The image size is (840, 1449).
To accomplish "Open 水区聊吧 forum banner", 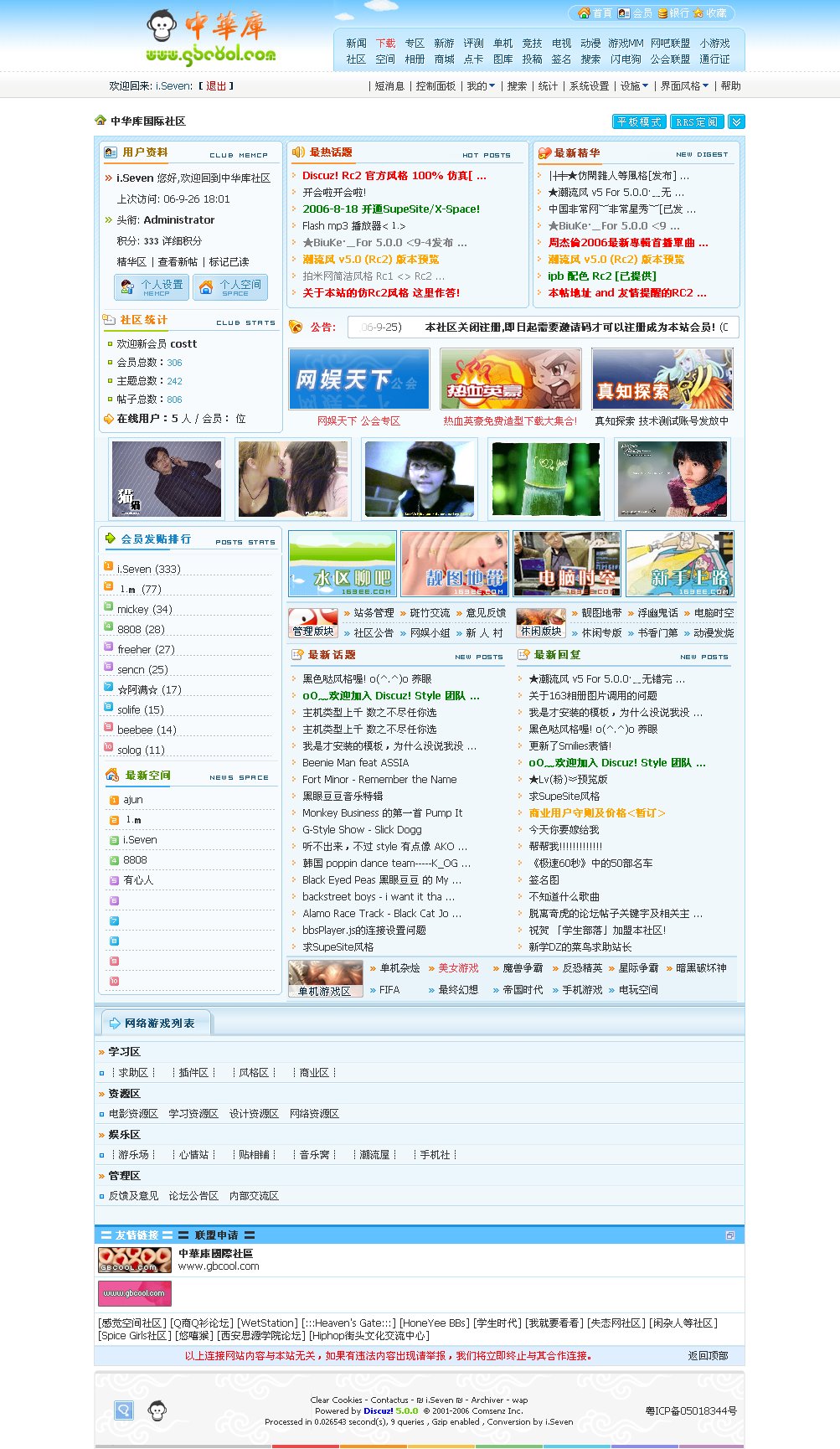I will click(x=342, y=564).
